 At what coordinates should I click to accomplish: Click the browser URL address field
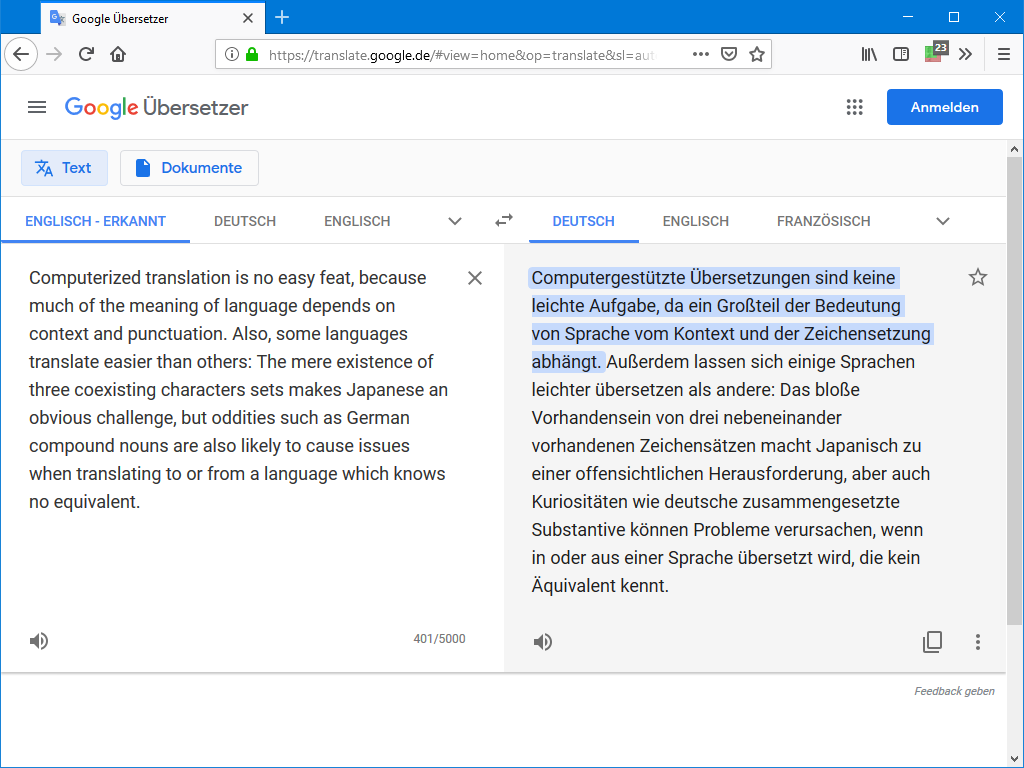(x=460, y=55)
